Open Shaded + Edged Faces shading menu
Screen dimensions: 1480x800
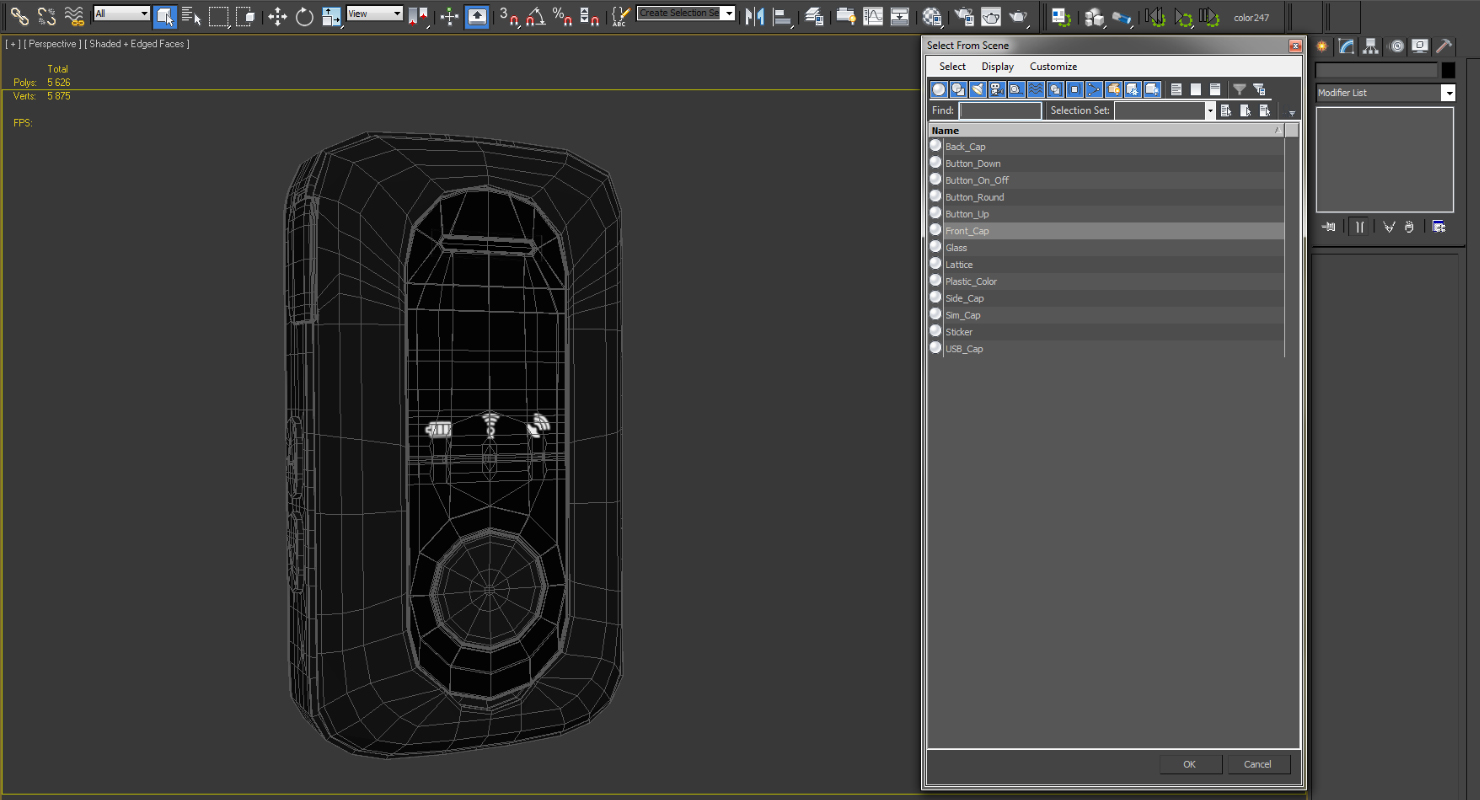pos(137,44)
